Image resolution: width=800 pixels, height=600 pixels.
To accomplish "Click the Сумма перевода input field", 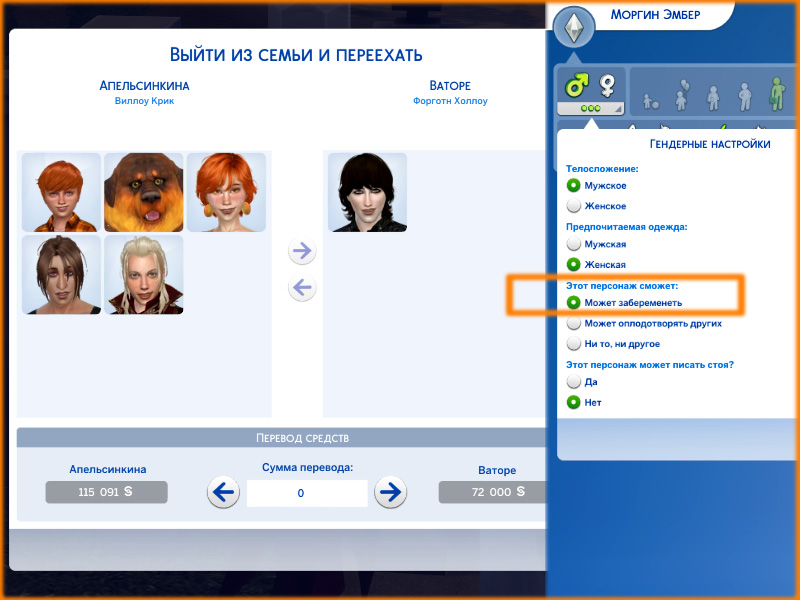I will 307,493.
